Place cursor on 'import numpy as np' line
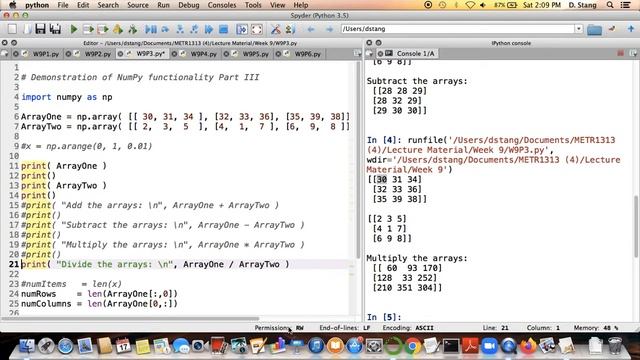Image resolution: width=640 pixels, height=360 pixels. click(x=67, y=97)
